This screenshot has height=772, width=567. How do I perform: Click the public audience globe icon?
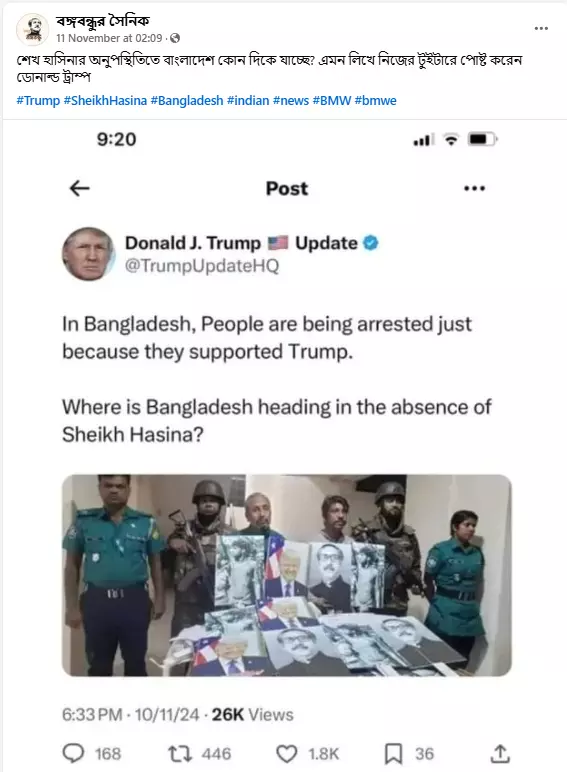[175, 38]
